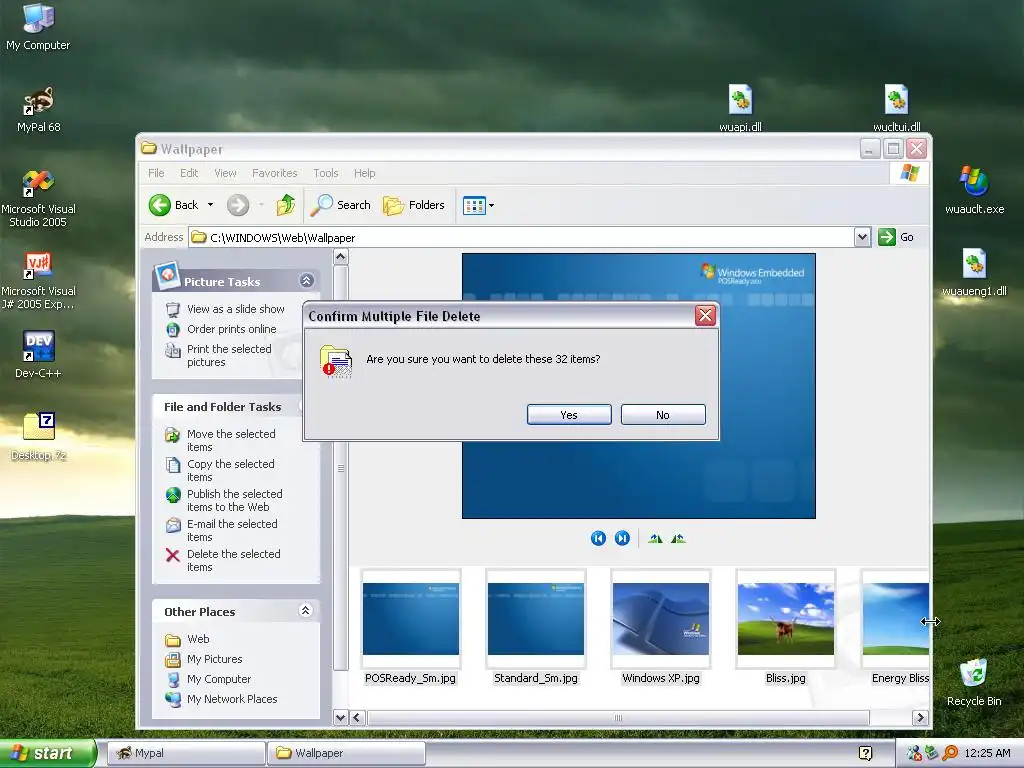The height and width of the screenshot is (768, 1024).
Task: Select the My Computer desktop icon
Action: click(x=38, y=27)
